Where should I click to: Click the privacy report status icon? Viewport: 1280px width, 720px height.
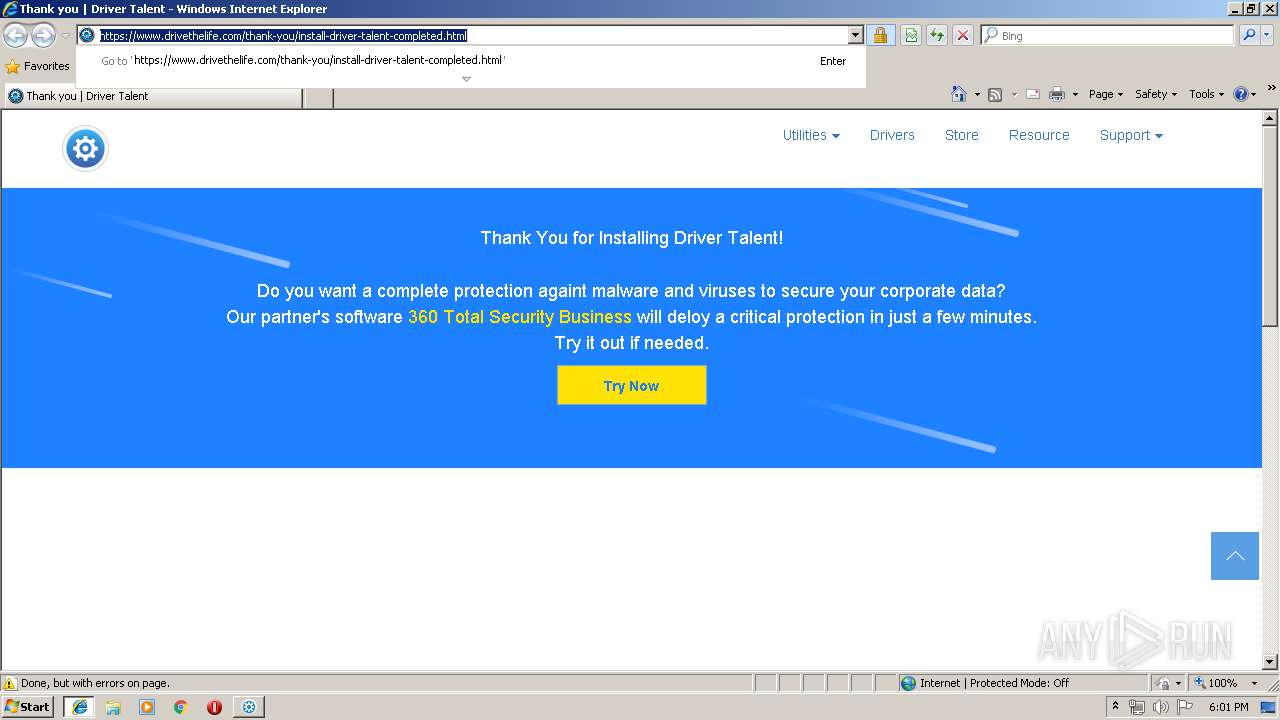pos(1163,684)
